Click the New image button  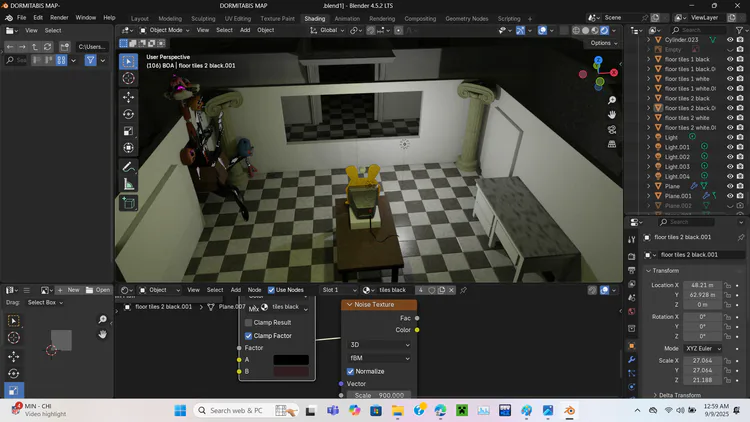pos(68,290)
